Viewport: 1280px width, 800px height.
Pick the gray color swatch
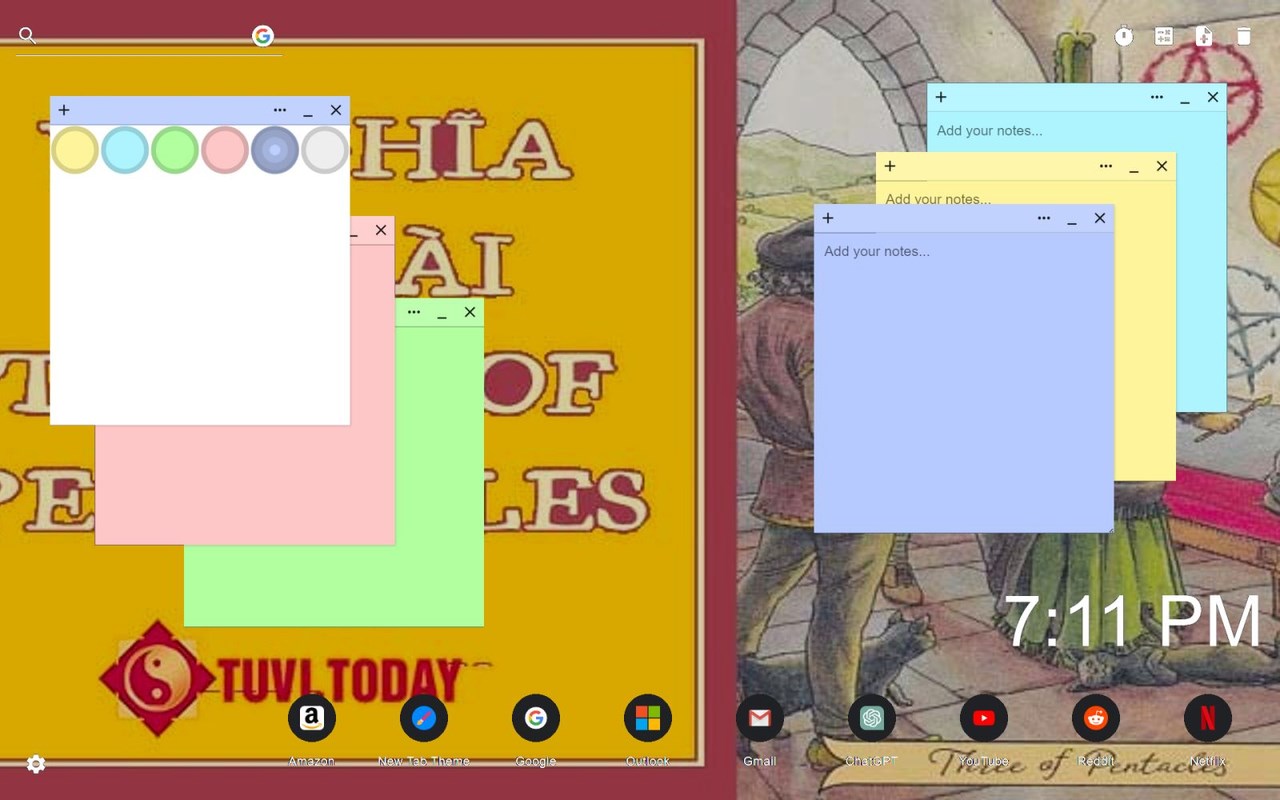325,150
